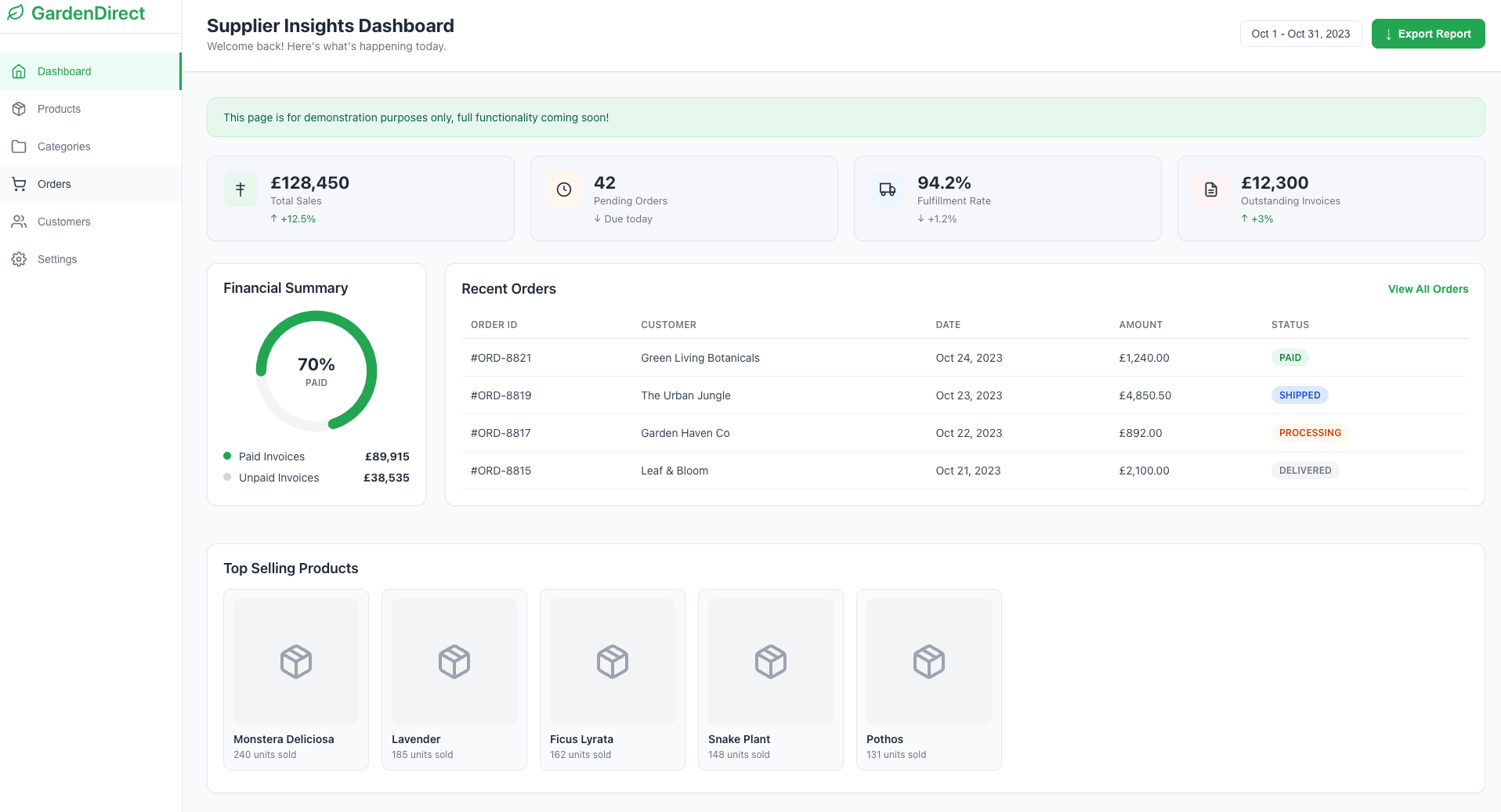Click the clock icon on Pending Orders card
The height and width of the screenshot is (812, 1501).
pos(563,189)
